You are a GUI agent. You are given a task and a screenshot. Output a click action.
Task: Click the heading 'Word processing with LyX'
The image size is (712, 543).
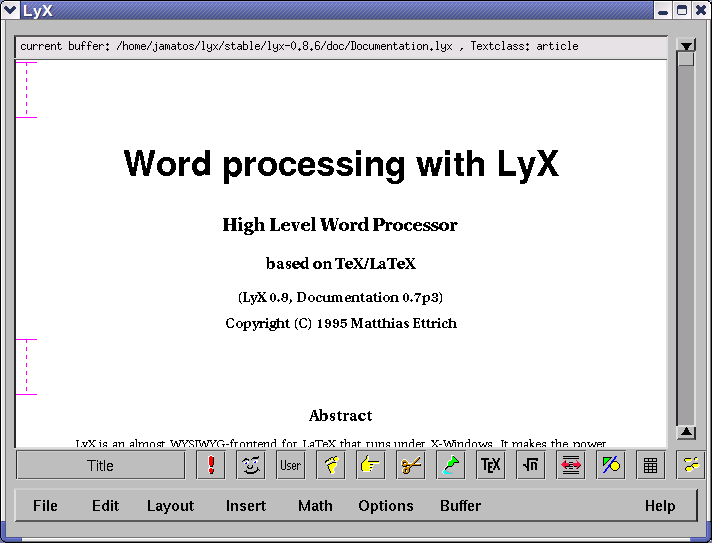pos(341,164)
